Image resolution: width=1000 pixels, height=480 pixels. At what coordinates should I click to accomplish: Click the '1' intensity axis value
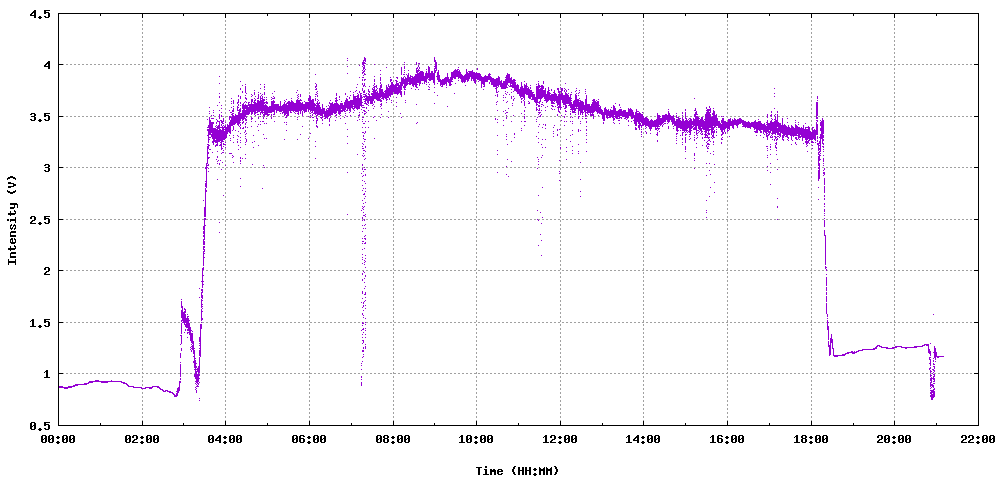[45, 374]
